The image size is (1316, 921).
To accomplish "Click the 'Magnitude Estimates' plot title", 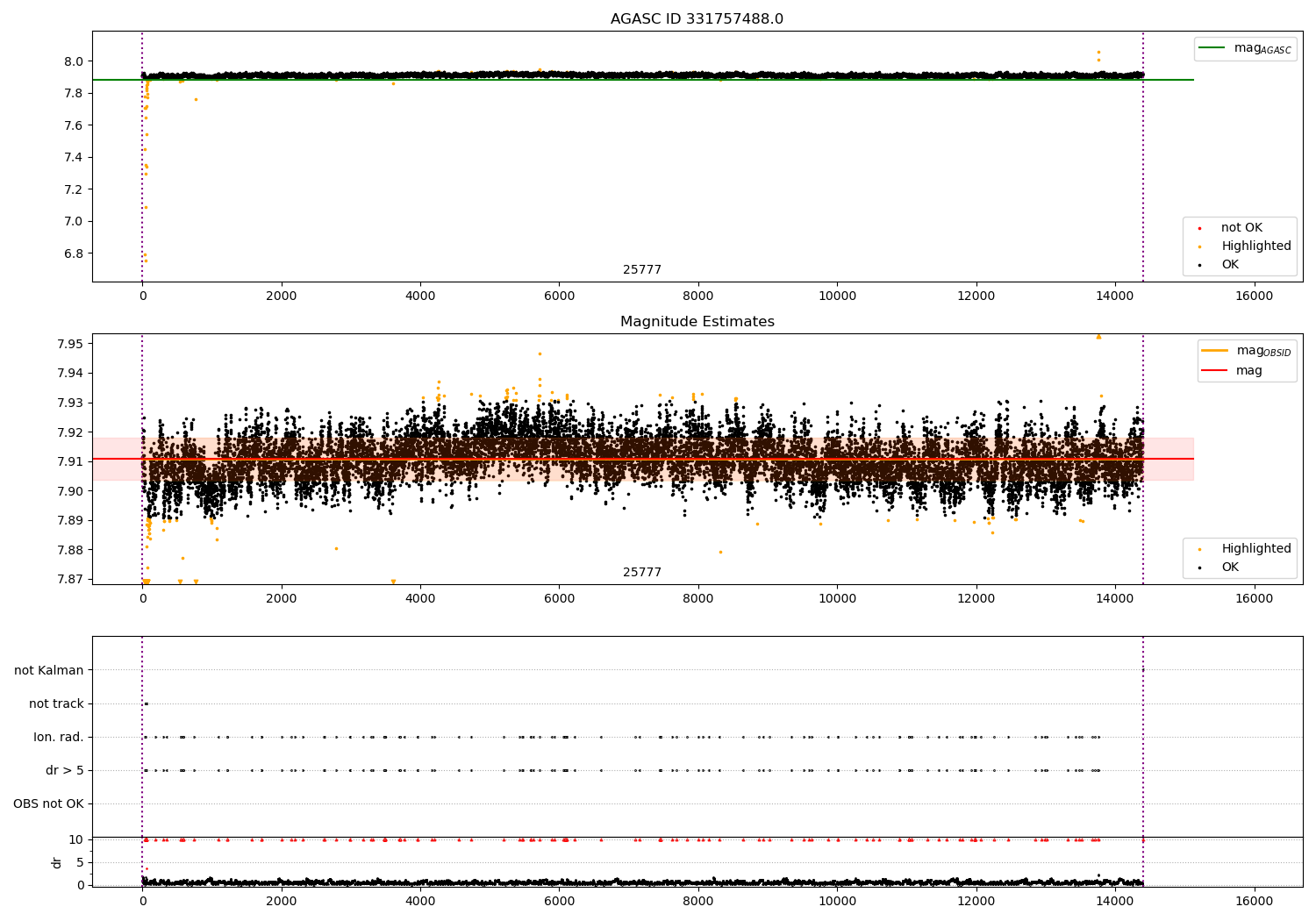I will pyautogui.click(x=697, y=322).
